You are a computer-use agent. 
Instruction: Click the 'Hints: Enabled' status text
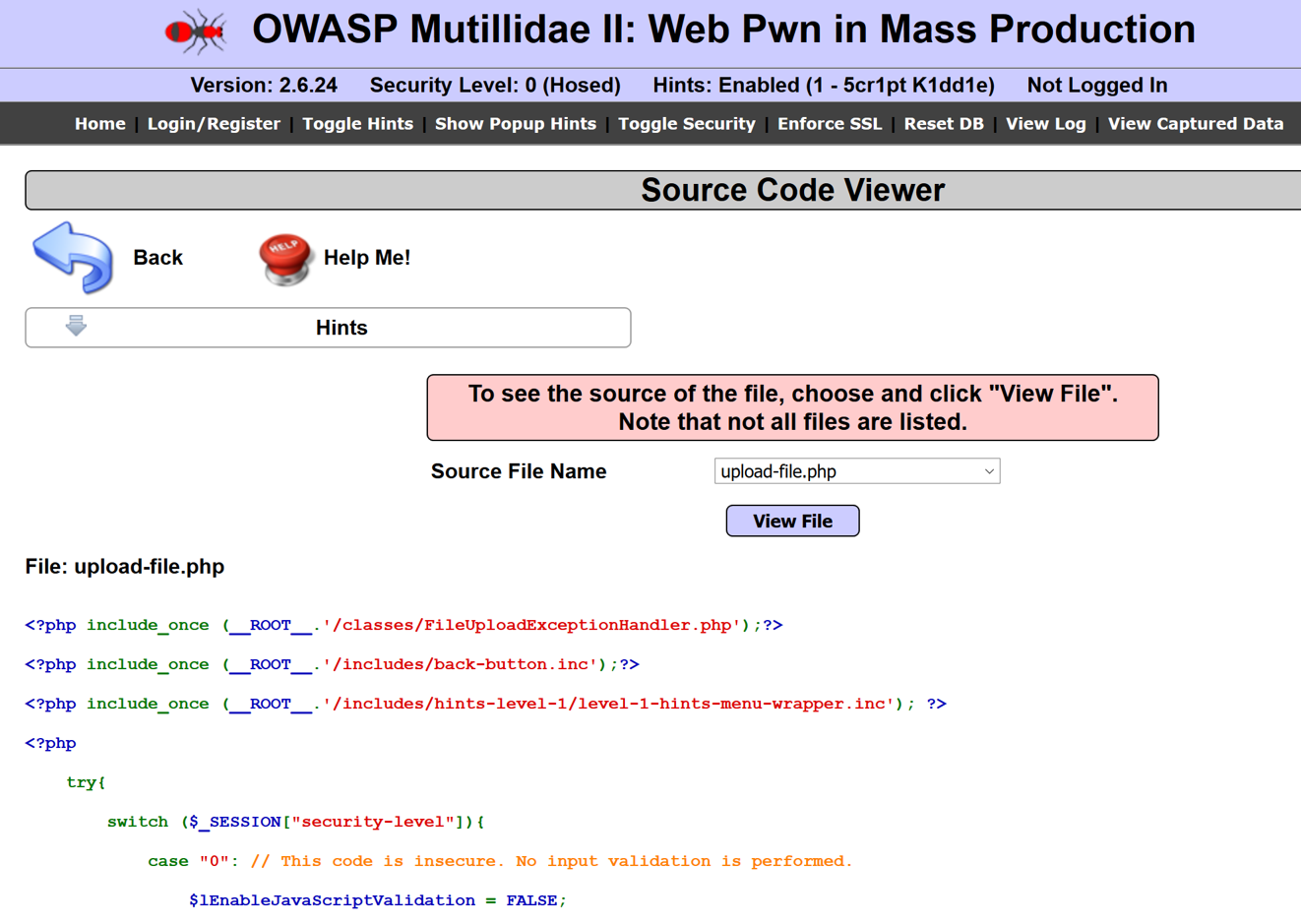pyautogui.click(x=824, y=86)
